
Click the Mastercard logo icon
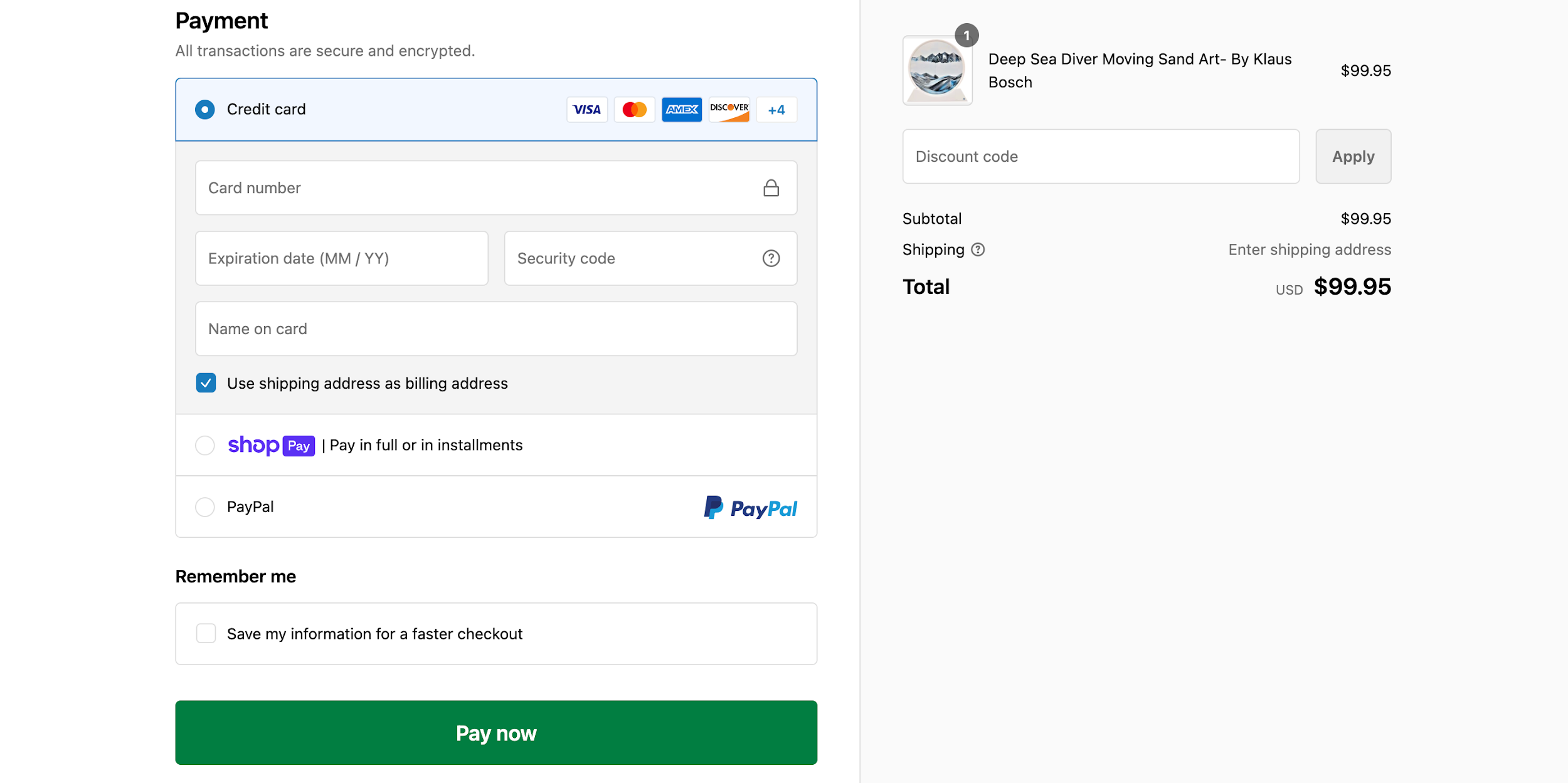(634, 110)
